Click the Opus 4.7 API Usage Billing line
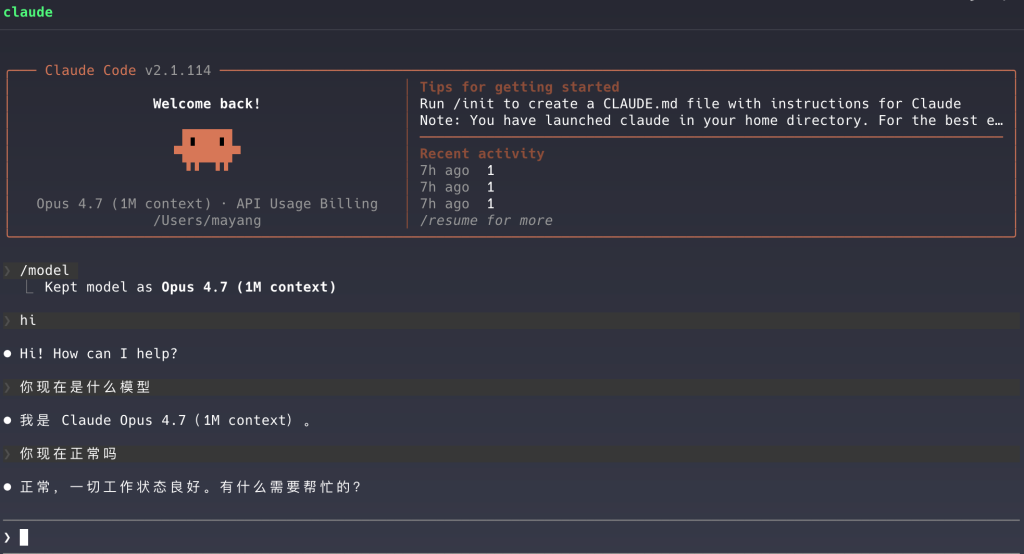The width and height of the screenshot is (1024, 554). click(x=207, y=204)
